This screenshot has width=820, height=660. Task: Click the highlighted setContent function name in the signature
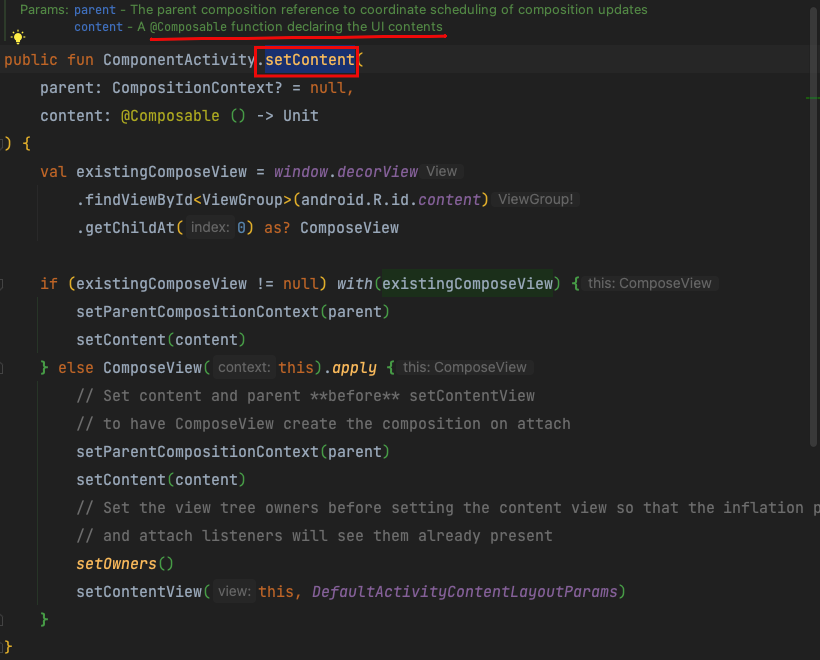310,60
